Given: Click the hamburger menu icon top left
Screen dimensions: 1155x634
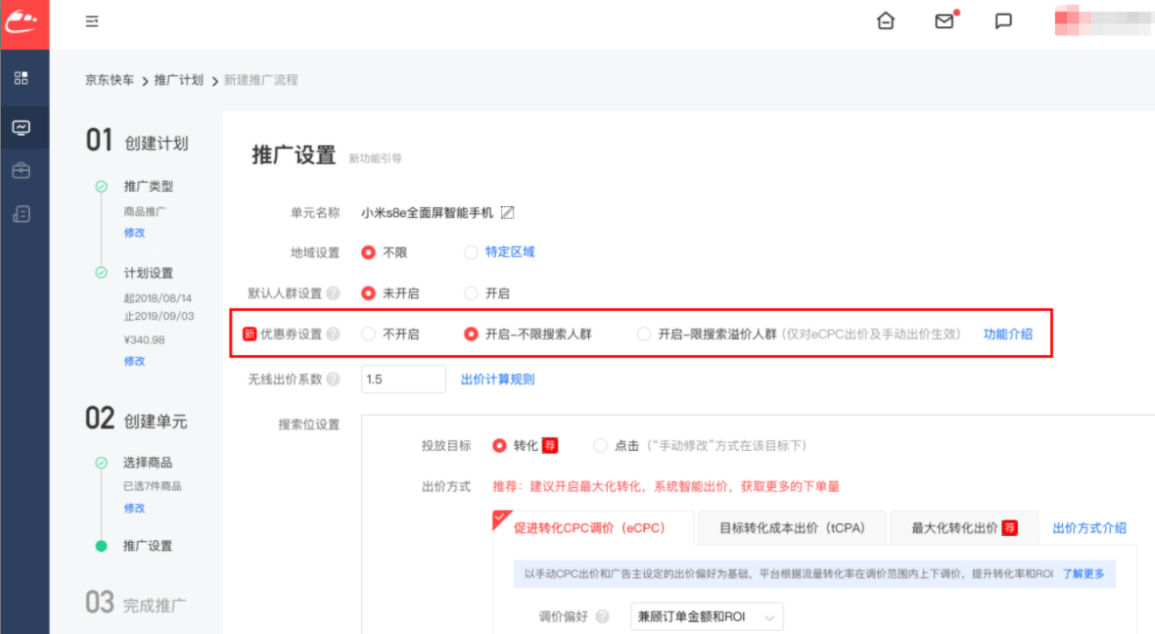Looking at the screenshot, I should click(x=91, y=21).
